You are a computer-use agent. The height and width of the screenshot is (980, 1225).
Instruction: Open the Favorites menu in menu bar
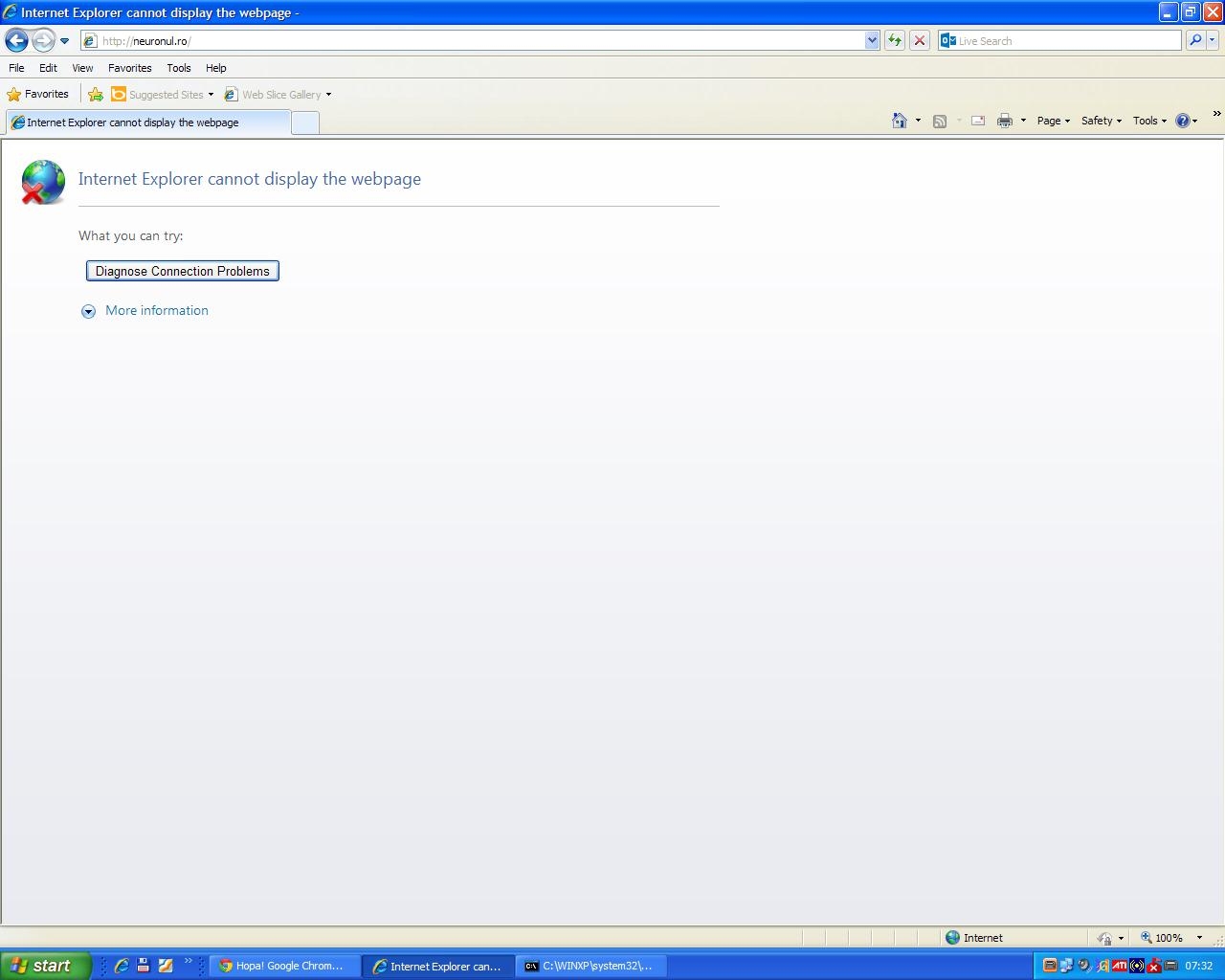pos(129,68)
